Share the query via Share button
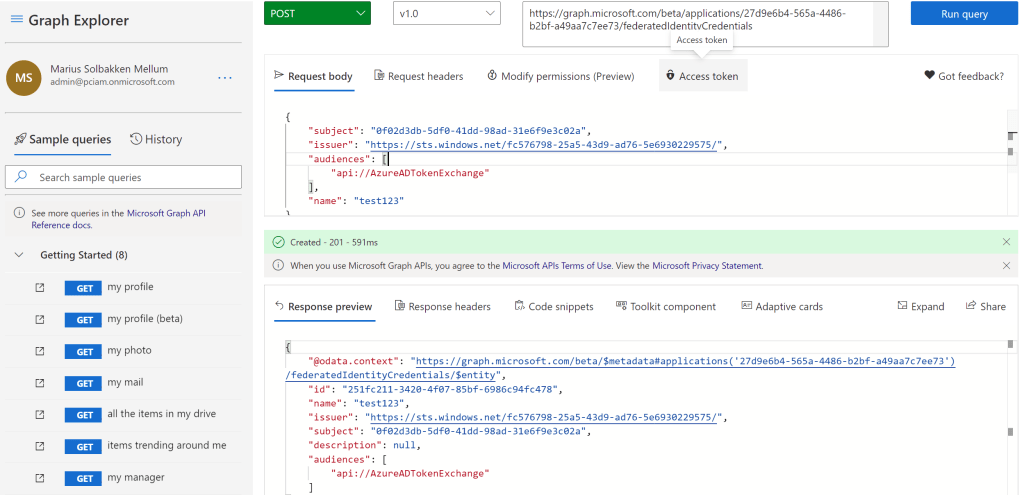 click(x=986, y=307)
